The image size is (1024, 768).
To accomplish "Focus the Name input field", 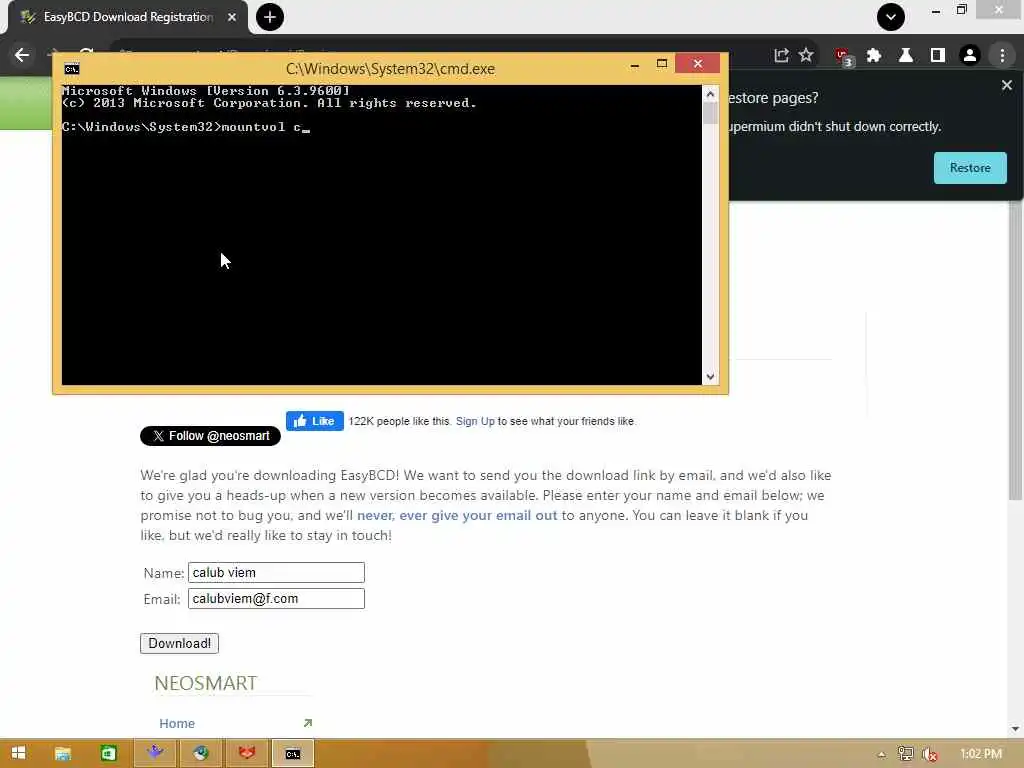I will pyautogui.click(x=276, y=572).
